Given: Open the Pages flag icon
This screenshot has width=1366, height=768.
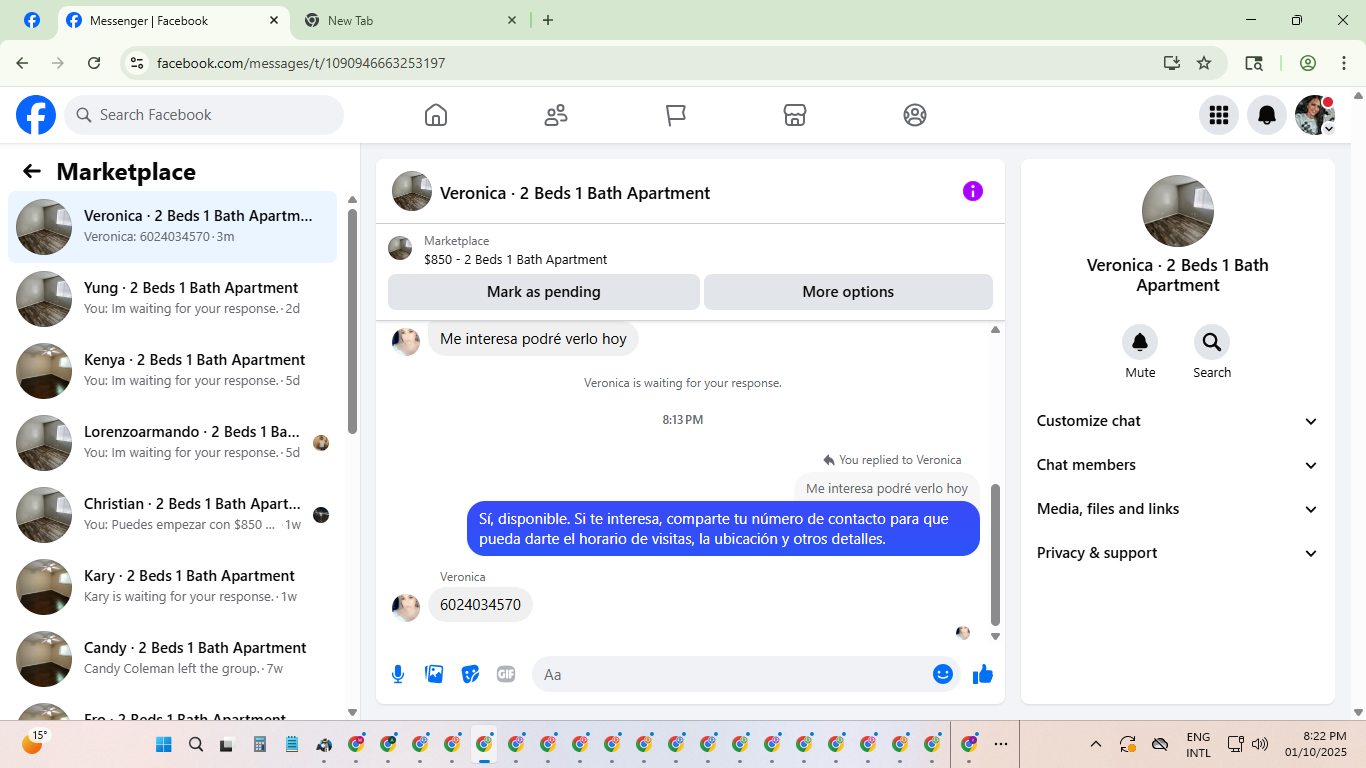Looking at the screenshot, I should [x=676, y=115].
